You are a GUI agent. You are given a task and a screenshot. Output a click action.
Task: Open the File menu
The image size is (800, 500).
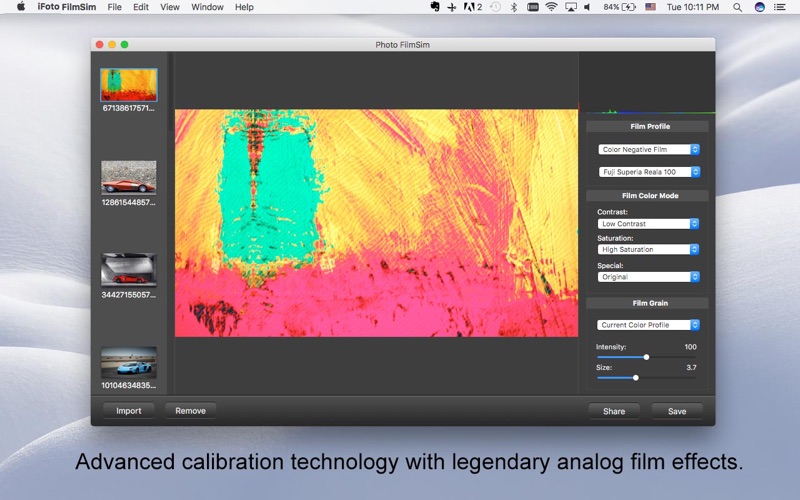click(114, 7)
